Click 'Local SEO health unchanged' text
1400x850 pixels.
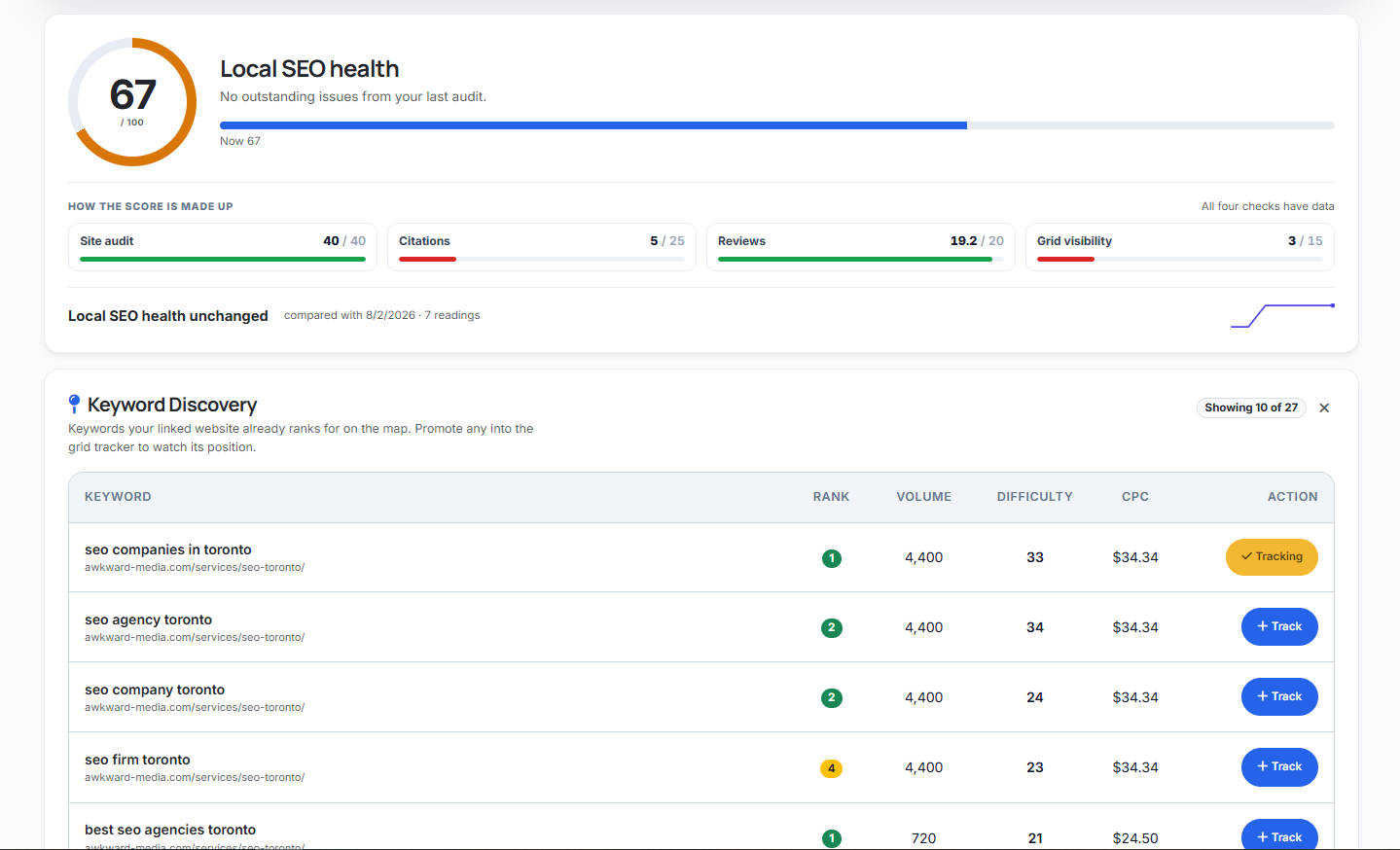(x=168, y=316)
